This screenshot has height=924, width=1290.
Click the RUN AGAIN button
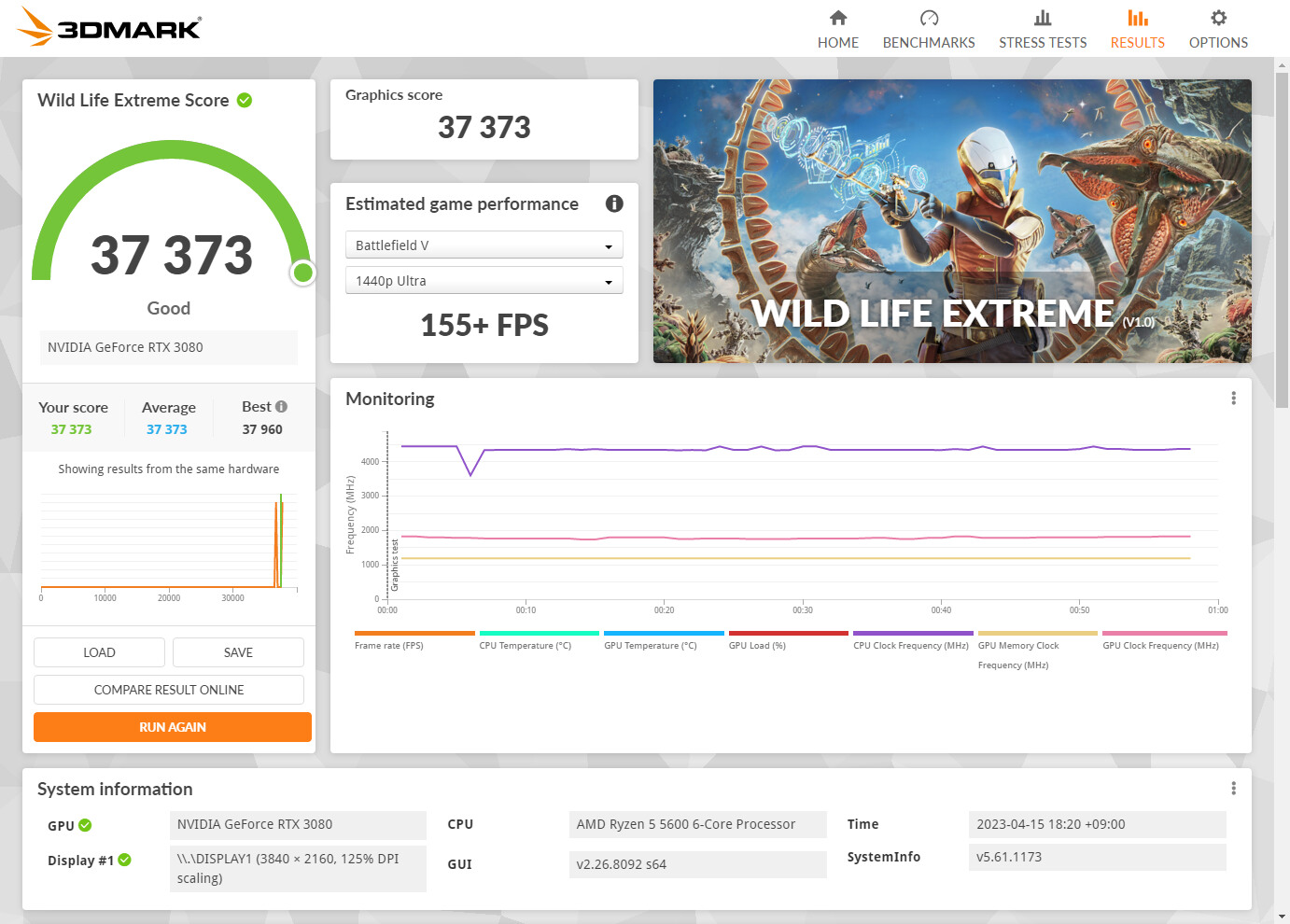click(x=173, y=727)
